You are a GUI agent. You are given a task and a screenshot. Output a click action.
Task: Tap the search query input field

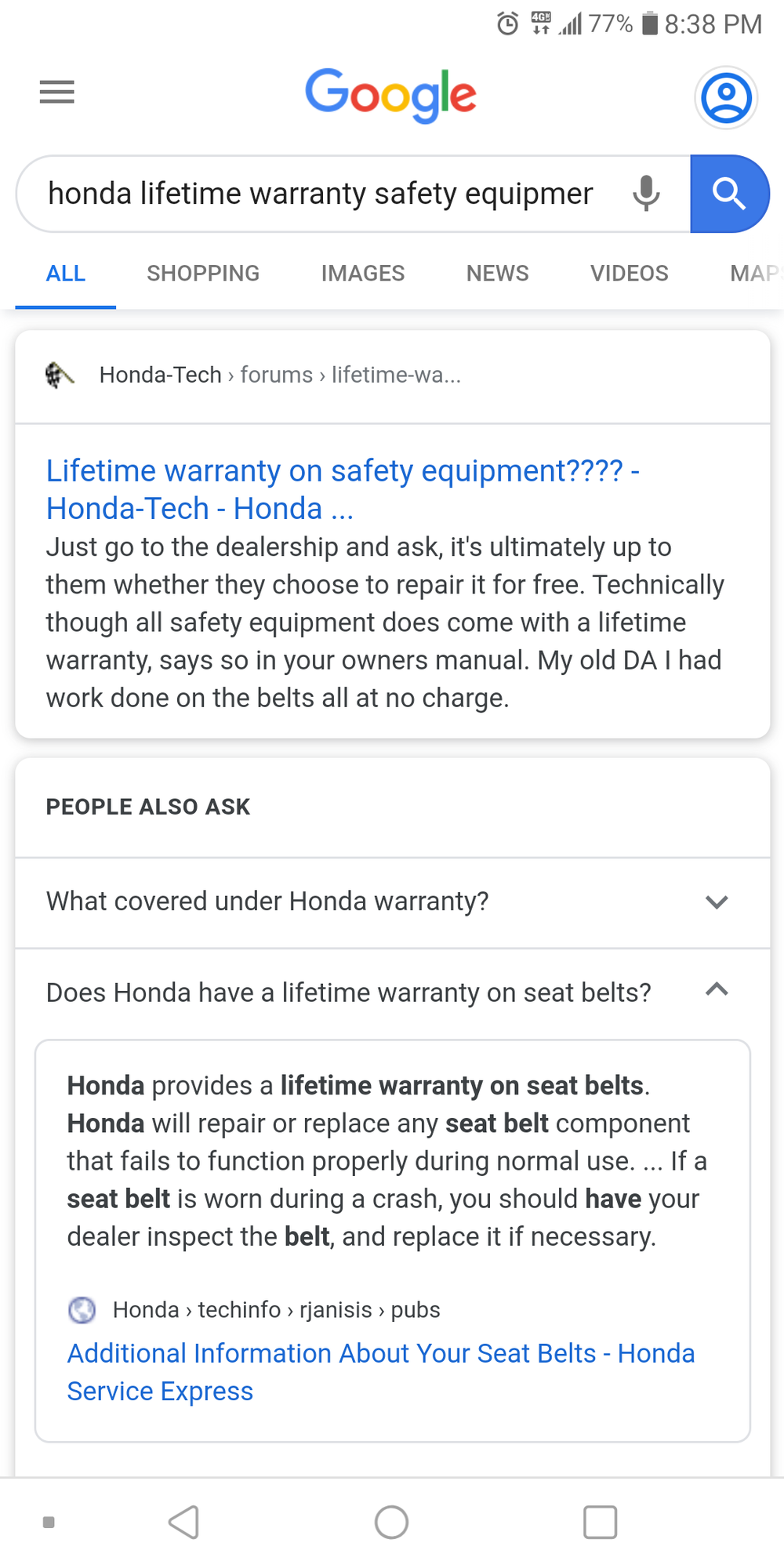point(321,194)
